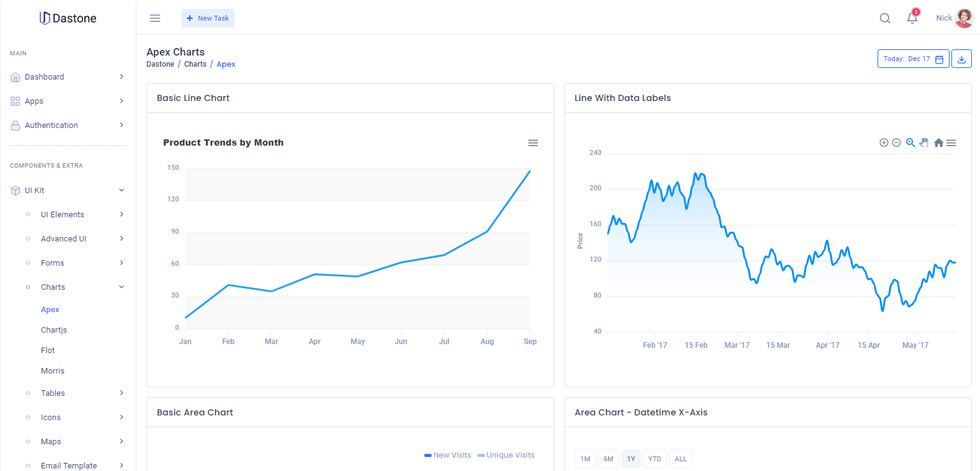The image size is (980, 471).
Task: Click the Apps grid icon
Action: coord(16,101)
